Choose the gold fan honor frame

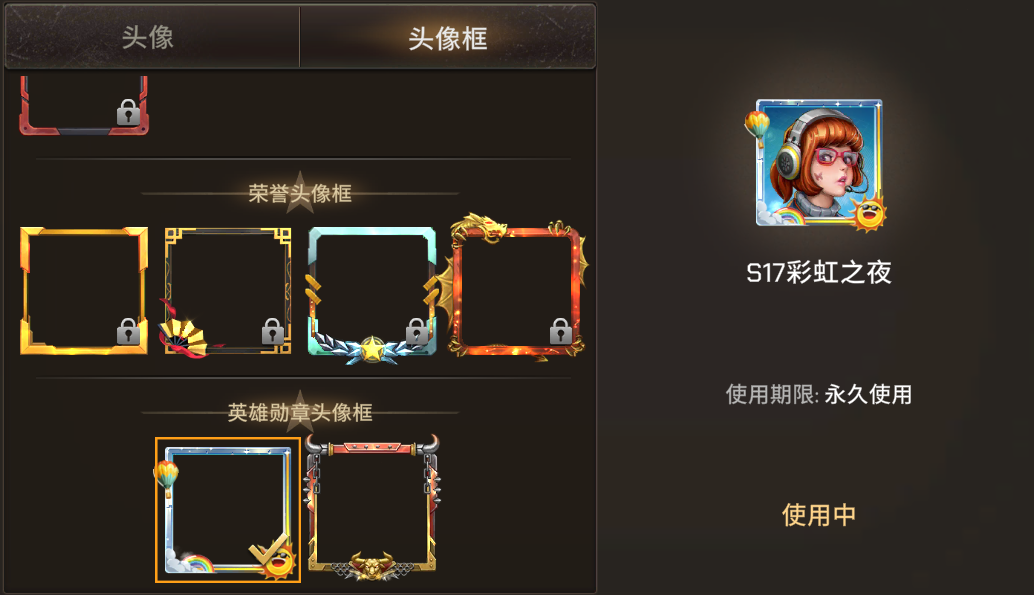tap(225, 292)
